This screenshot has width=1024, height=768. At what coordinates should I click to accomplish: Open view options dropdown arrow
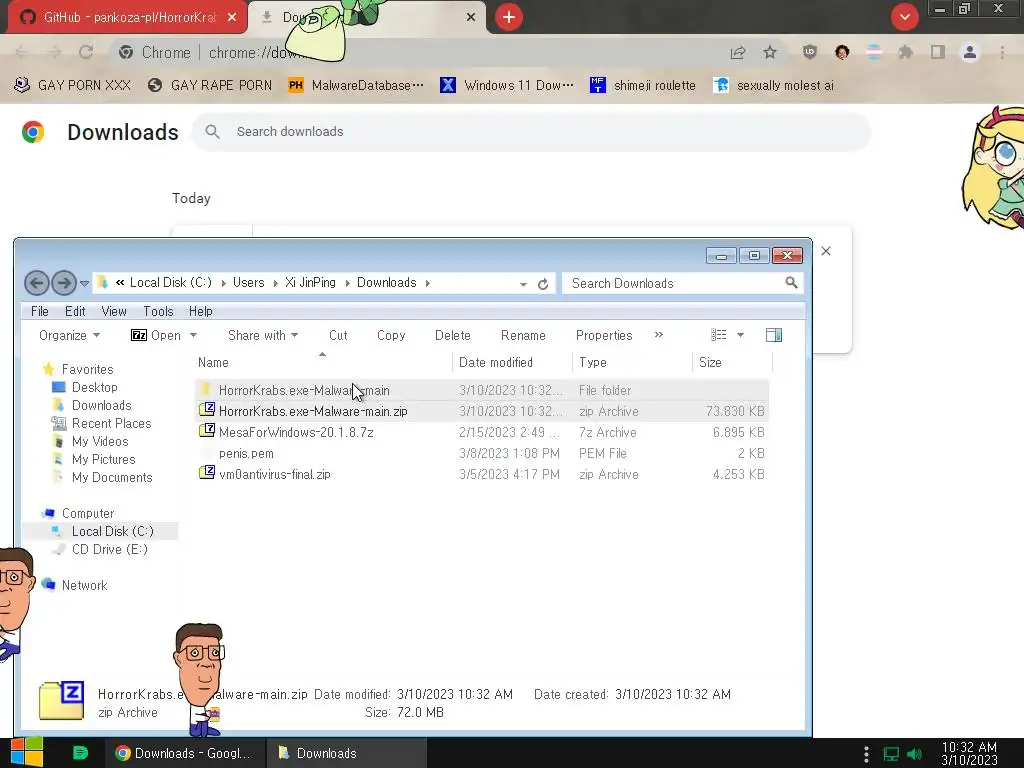(741, 335)
